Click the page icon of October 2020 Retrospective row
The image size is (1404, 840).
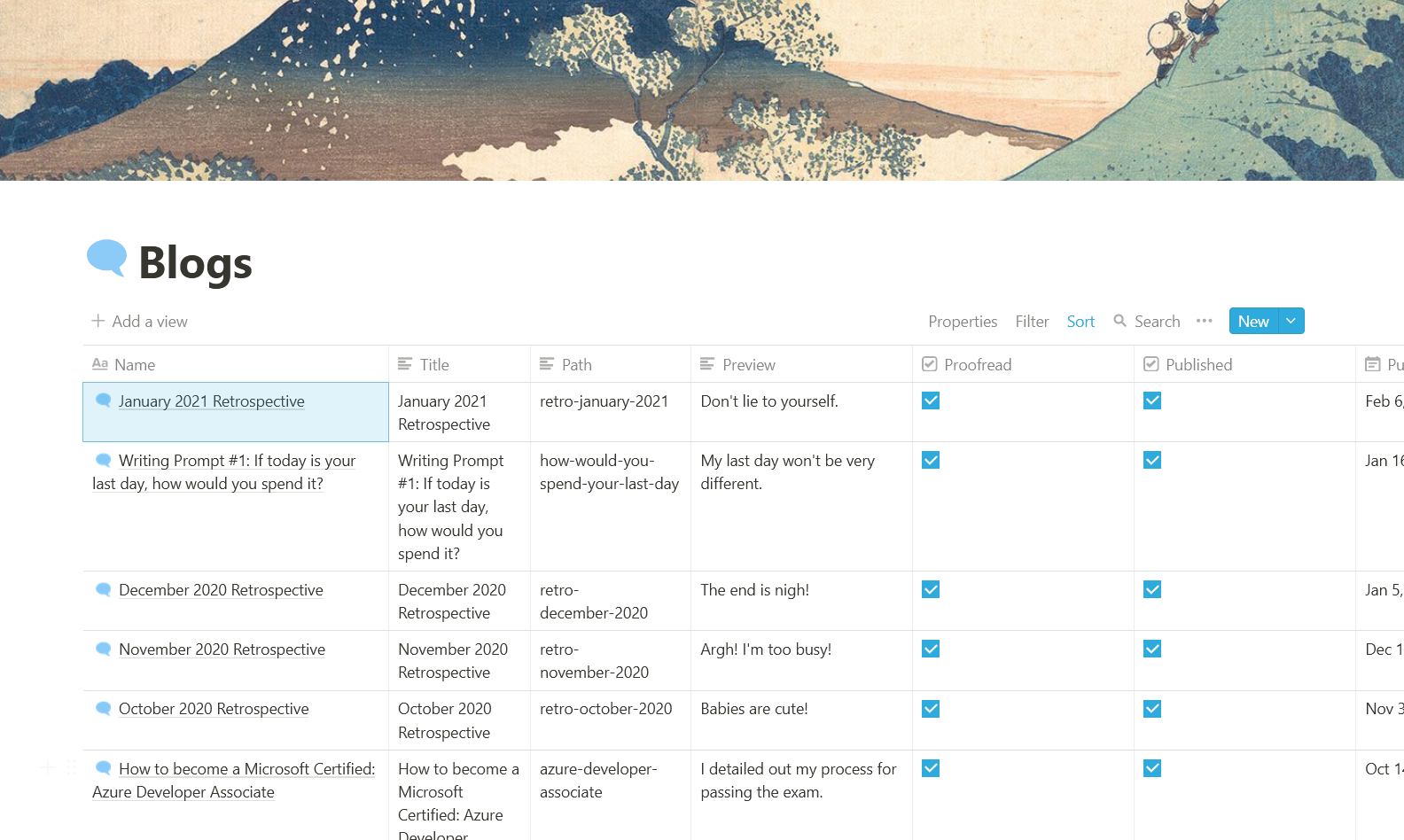(104, 708)
